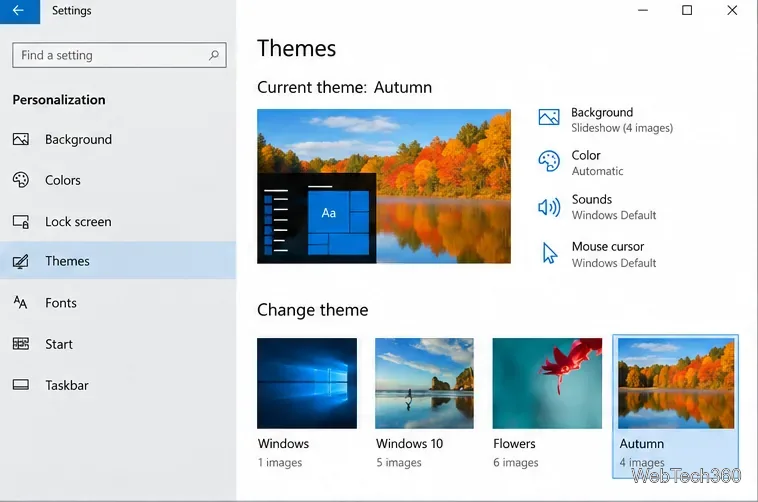Click the Color palette icon beside Automatic
This screenshot has height=502, width=758.
coord(549,161)
